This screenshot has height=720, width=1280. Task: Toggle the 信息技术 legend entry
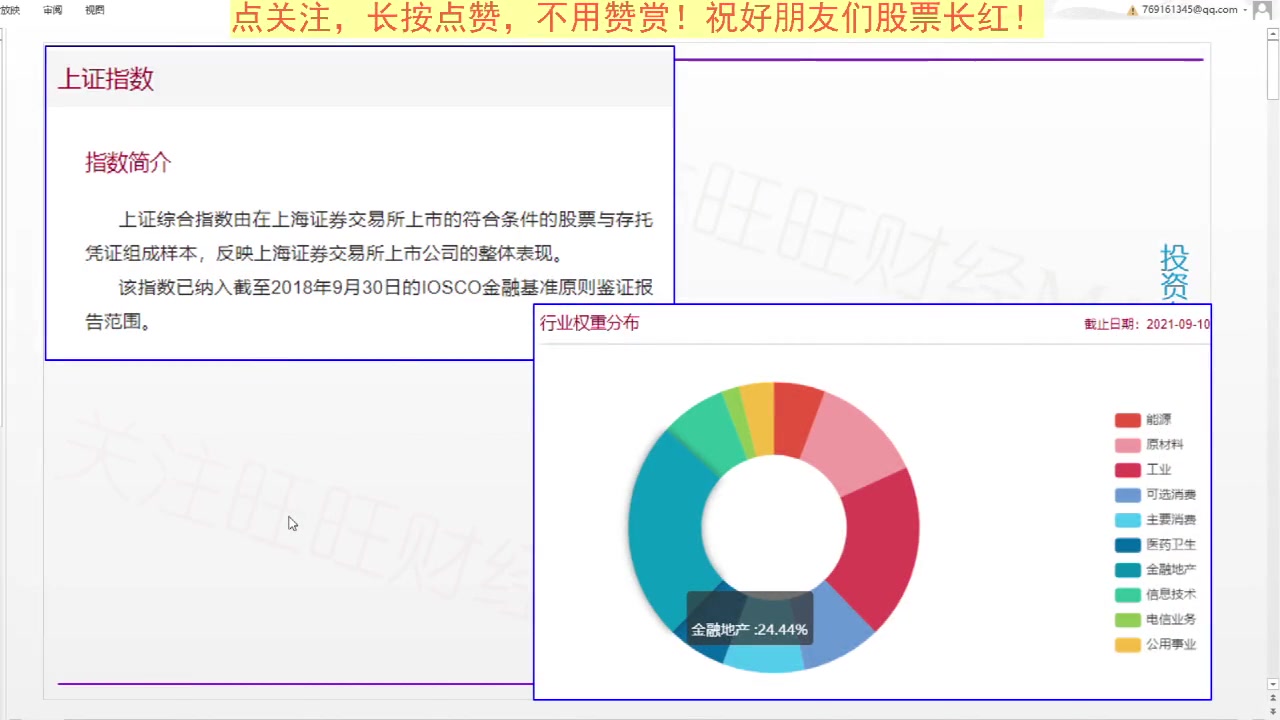[x=1156, y=594]
